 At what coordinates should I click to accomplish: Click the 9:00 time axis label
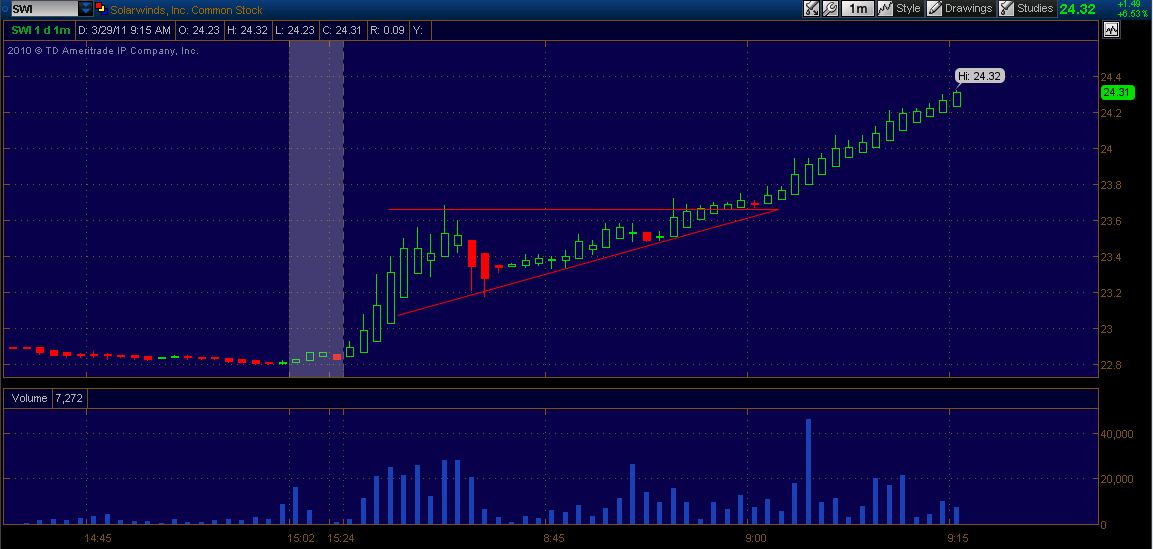click(756, 538)
